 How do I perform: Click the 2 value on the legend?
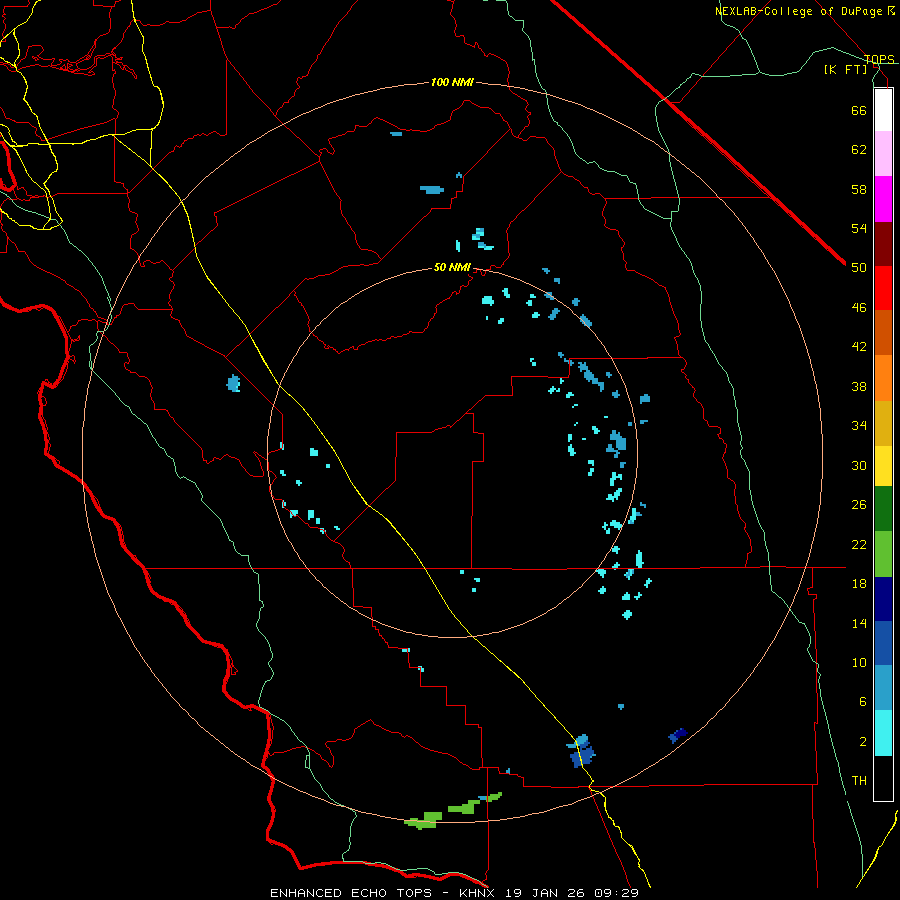coord(862,742)
